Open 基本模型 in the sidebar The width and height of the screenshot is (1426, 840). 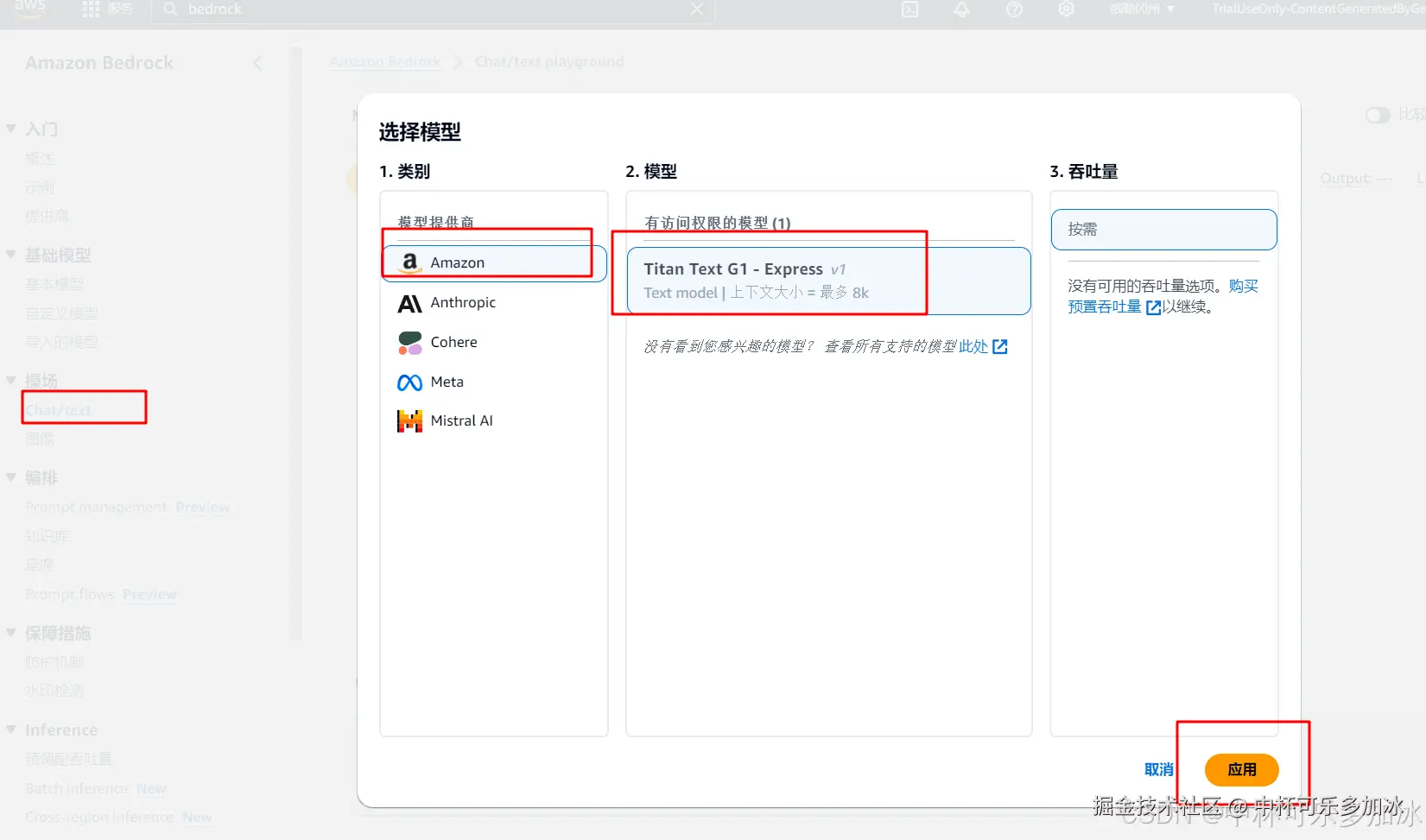pos(54,284)
